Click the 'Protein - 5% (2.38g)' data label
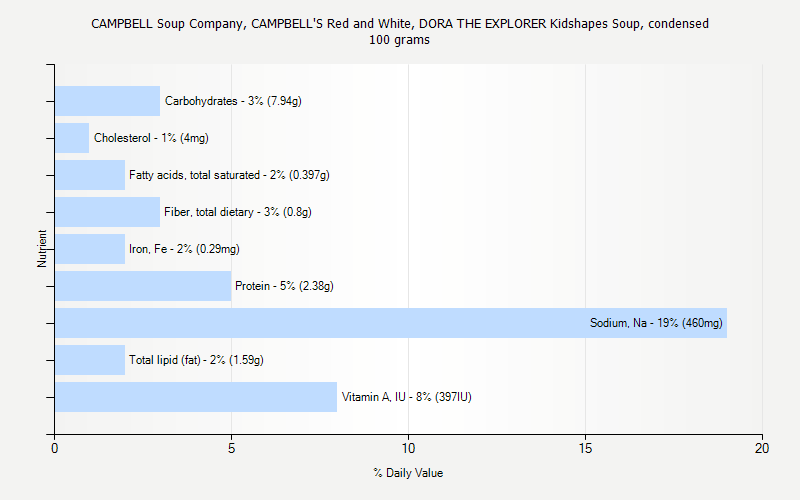The image size is (800, 500). pos(284,286)
